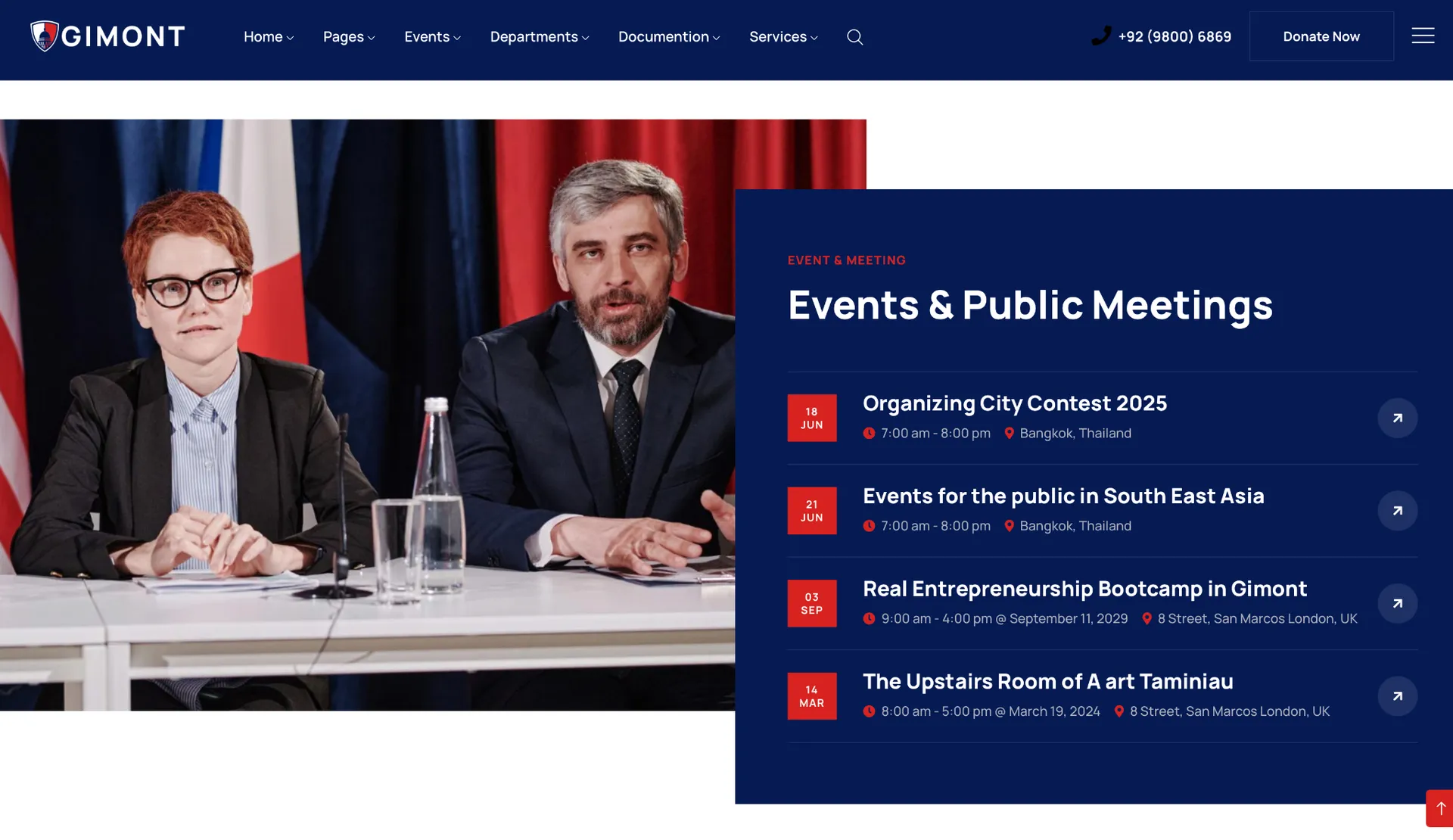This screenshot has height=840, width=1453.
Task: Click the red scroll-to-top arrow button
Action: tap(1440, 808)
